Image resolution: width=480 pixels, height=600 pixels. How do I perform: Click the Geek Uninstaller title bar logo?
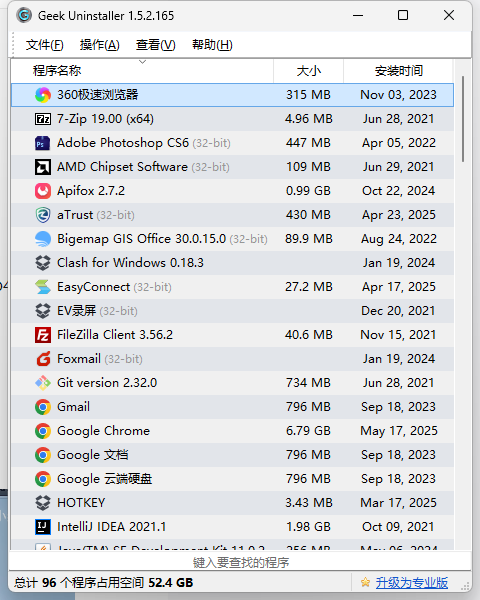pyautogui.click(x=24, y=15)
